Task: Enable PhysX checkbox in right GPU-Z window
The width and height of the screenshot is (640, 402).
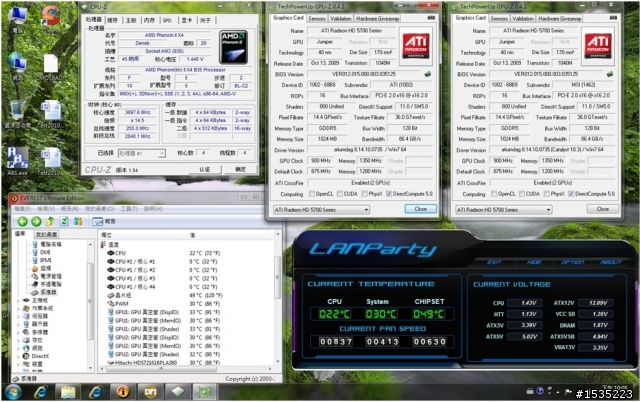Action: click(547, 194)
